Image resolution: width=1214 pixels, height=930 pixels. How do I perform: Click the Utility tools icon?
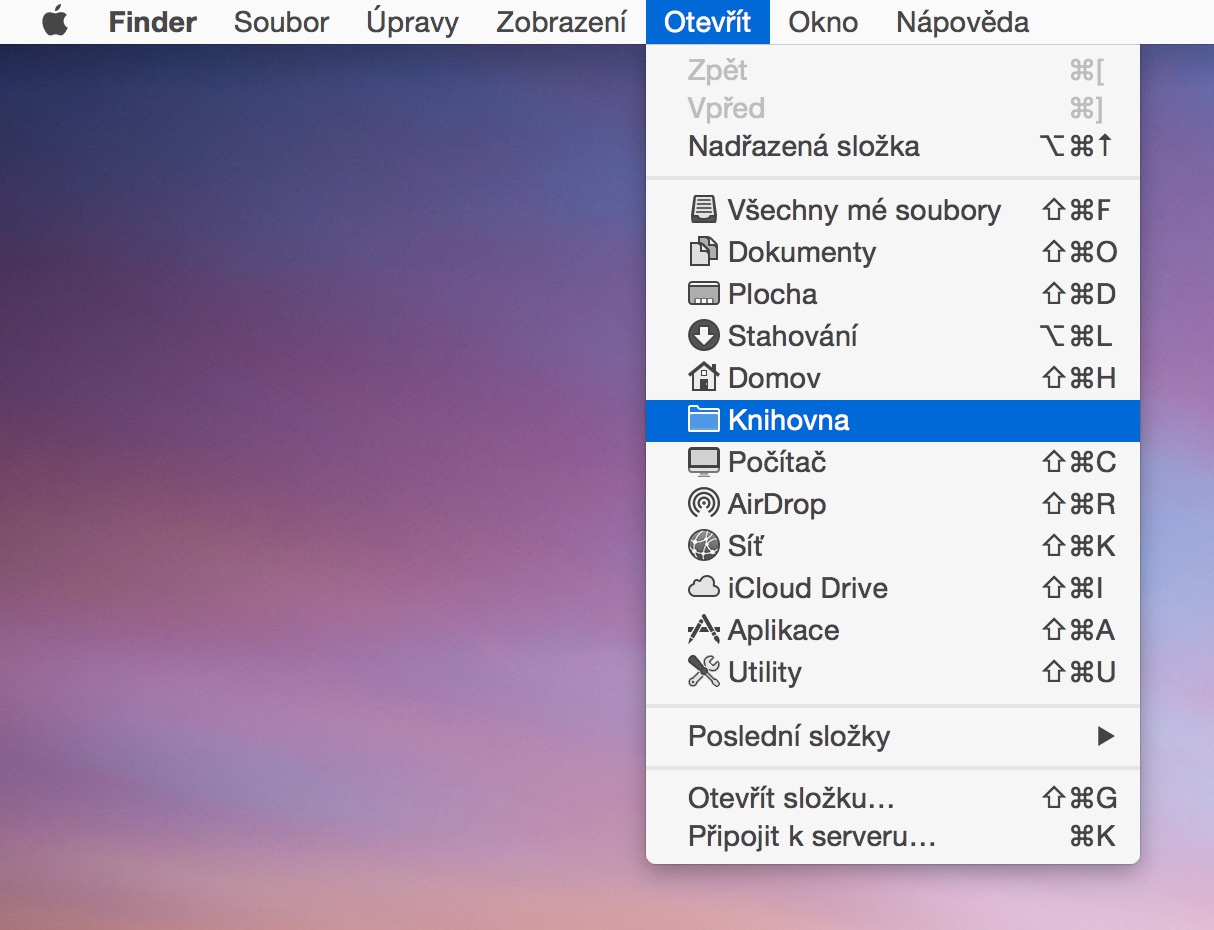point(704,672)
